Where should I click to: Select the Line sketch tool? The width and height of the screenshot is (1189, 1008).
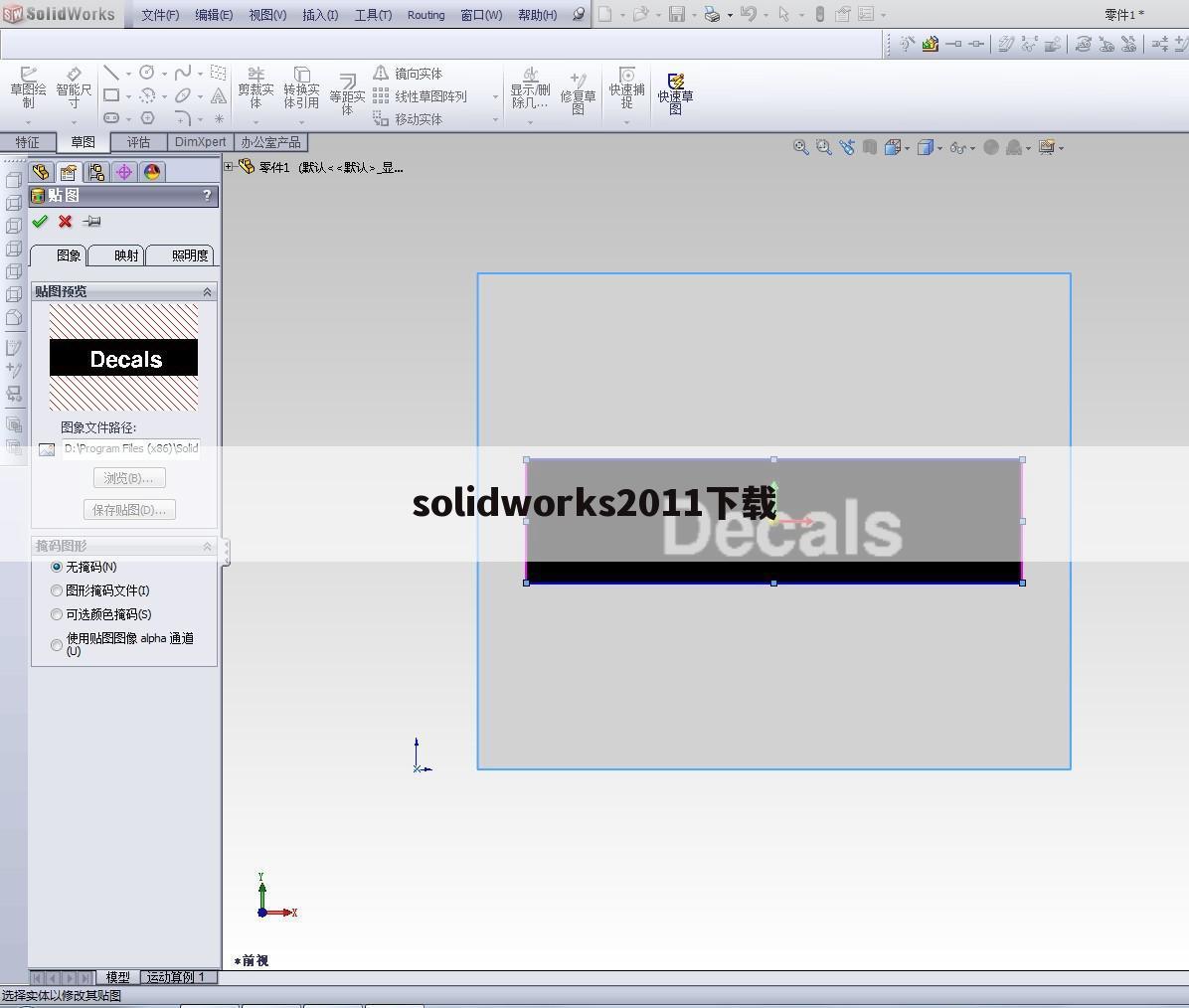(x=111, y=73)
